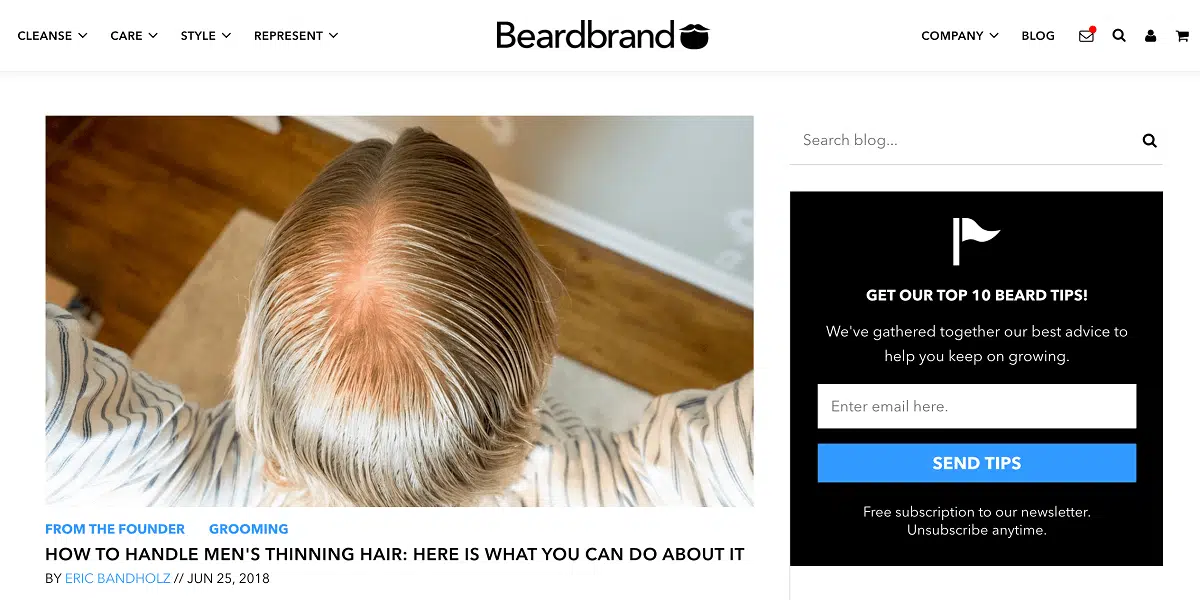Open the Represent dropdown menu
Screen dimensions: 1200x600
pos(296,35)
